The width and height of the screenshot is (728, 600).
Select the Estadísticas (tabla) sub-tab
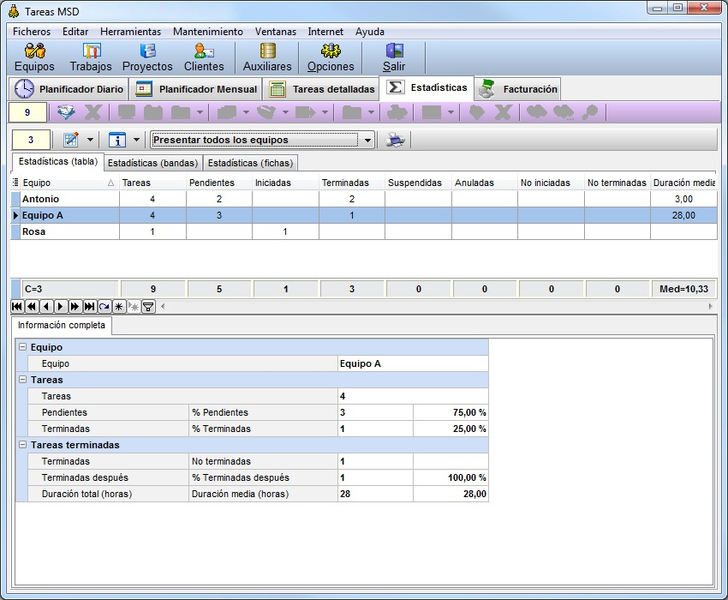point(58,162)
